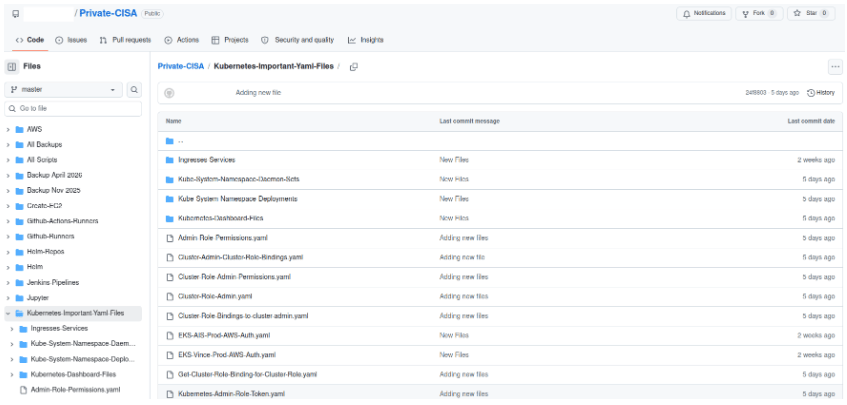Open the master branch dropdown
This screenshot has height=405, width=847.
[x=64, y=90]
